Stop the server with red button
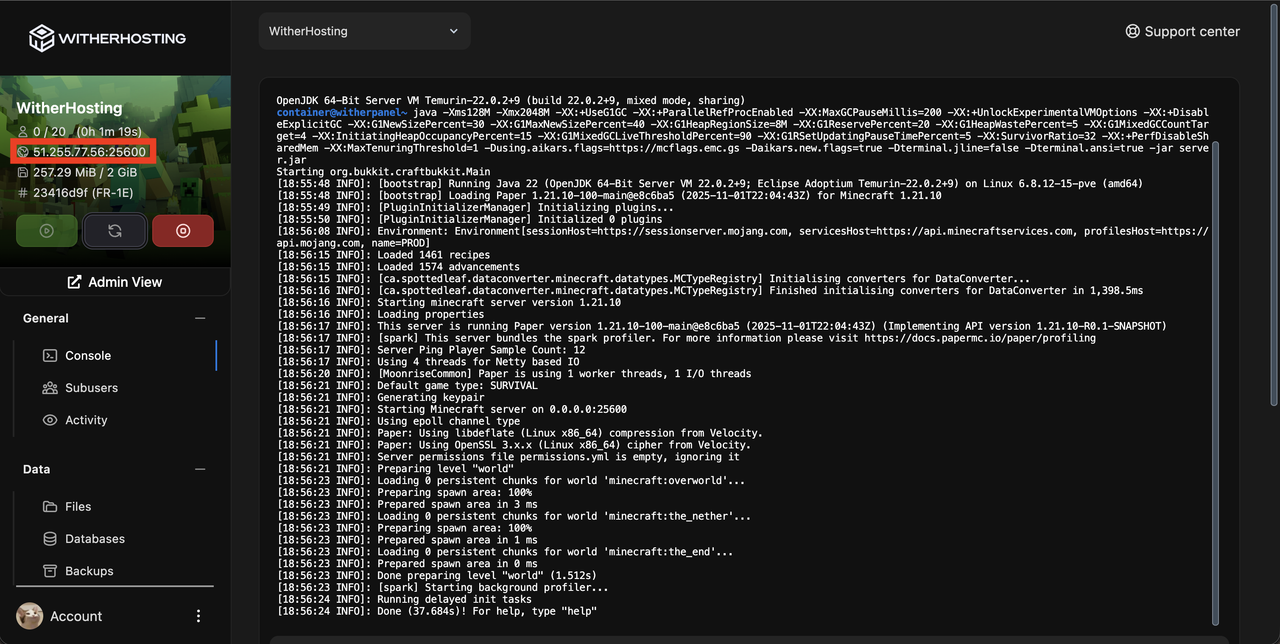 tap(183, 230)
